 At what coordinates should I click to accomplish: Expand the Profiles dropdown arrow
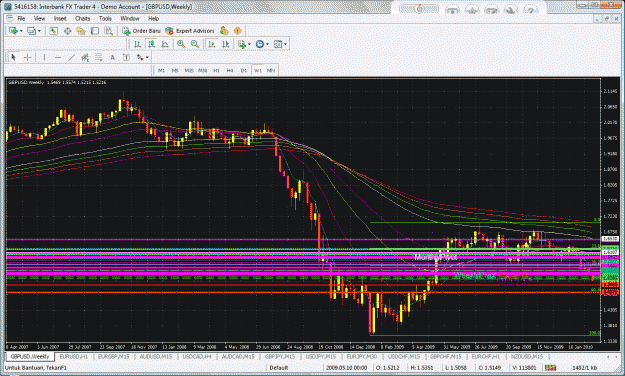pos(39,31)
